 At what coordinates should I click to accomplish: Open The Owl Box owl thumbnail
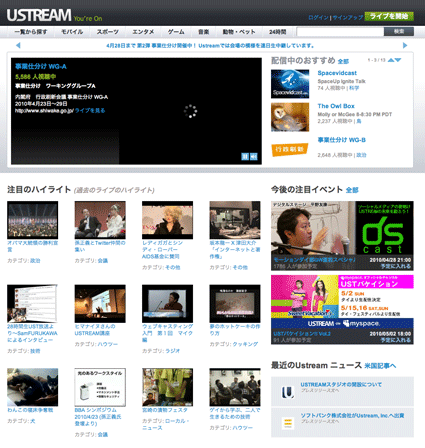(x=290, y=117)
